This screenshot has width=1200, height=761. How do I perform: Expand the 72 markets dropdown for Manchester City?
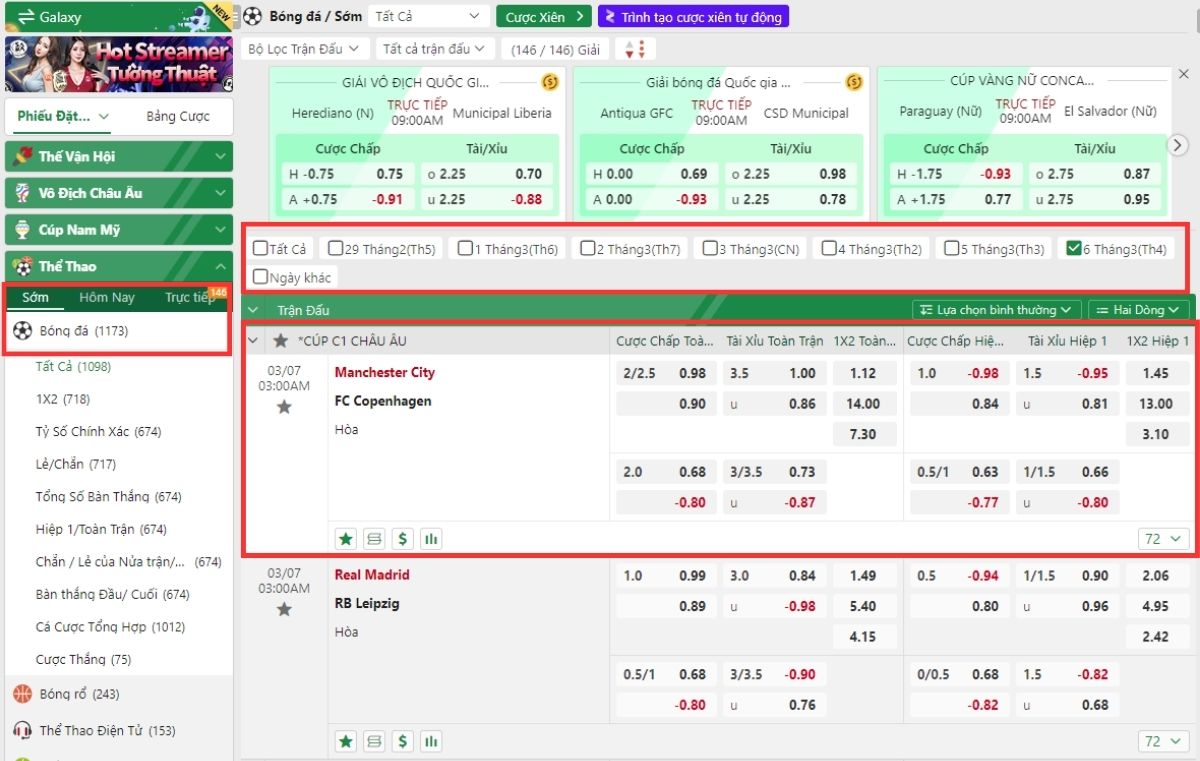coord(1163,539)
